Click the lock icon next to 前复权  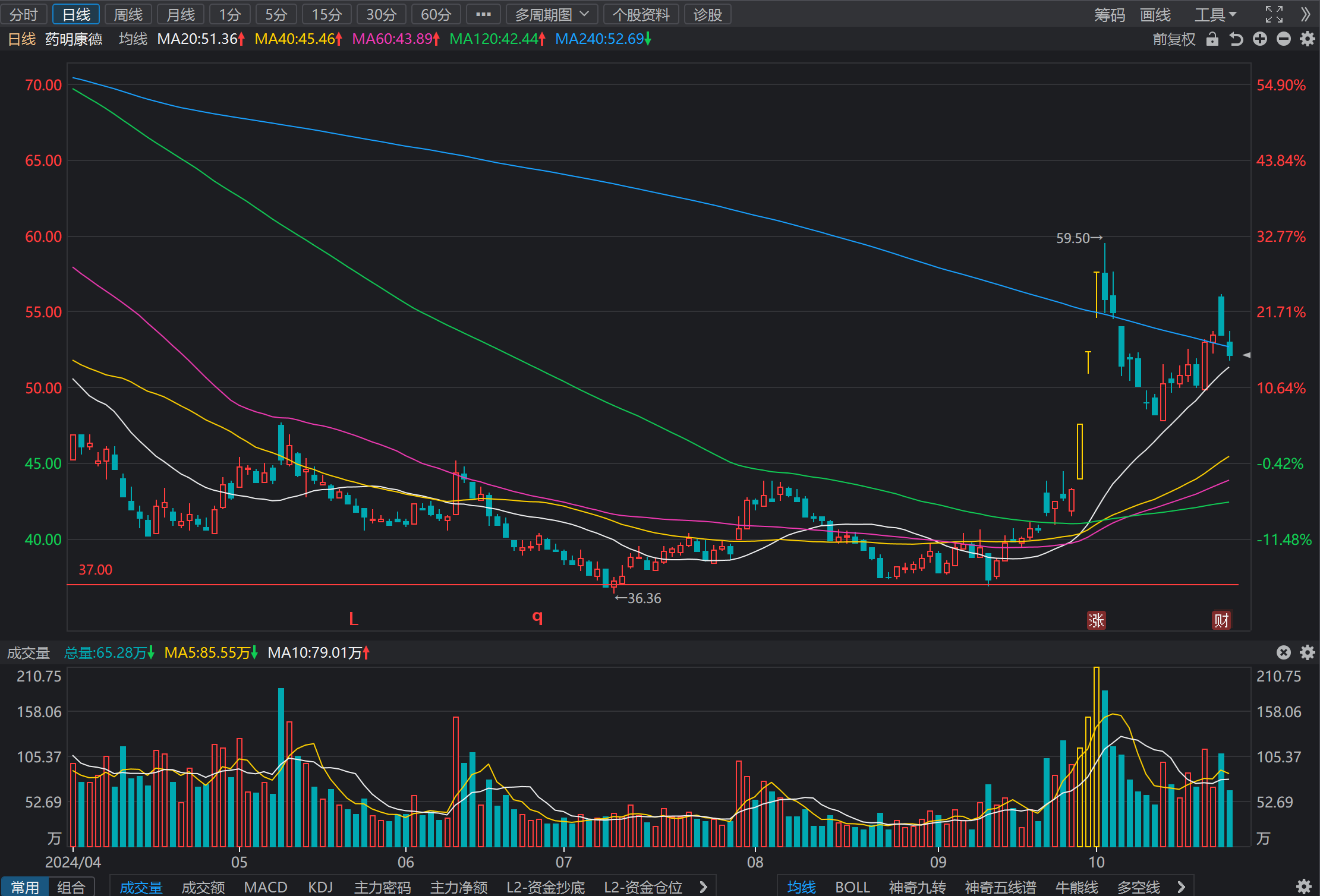(x=1212, y=39)
